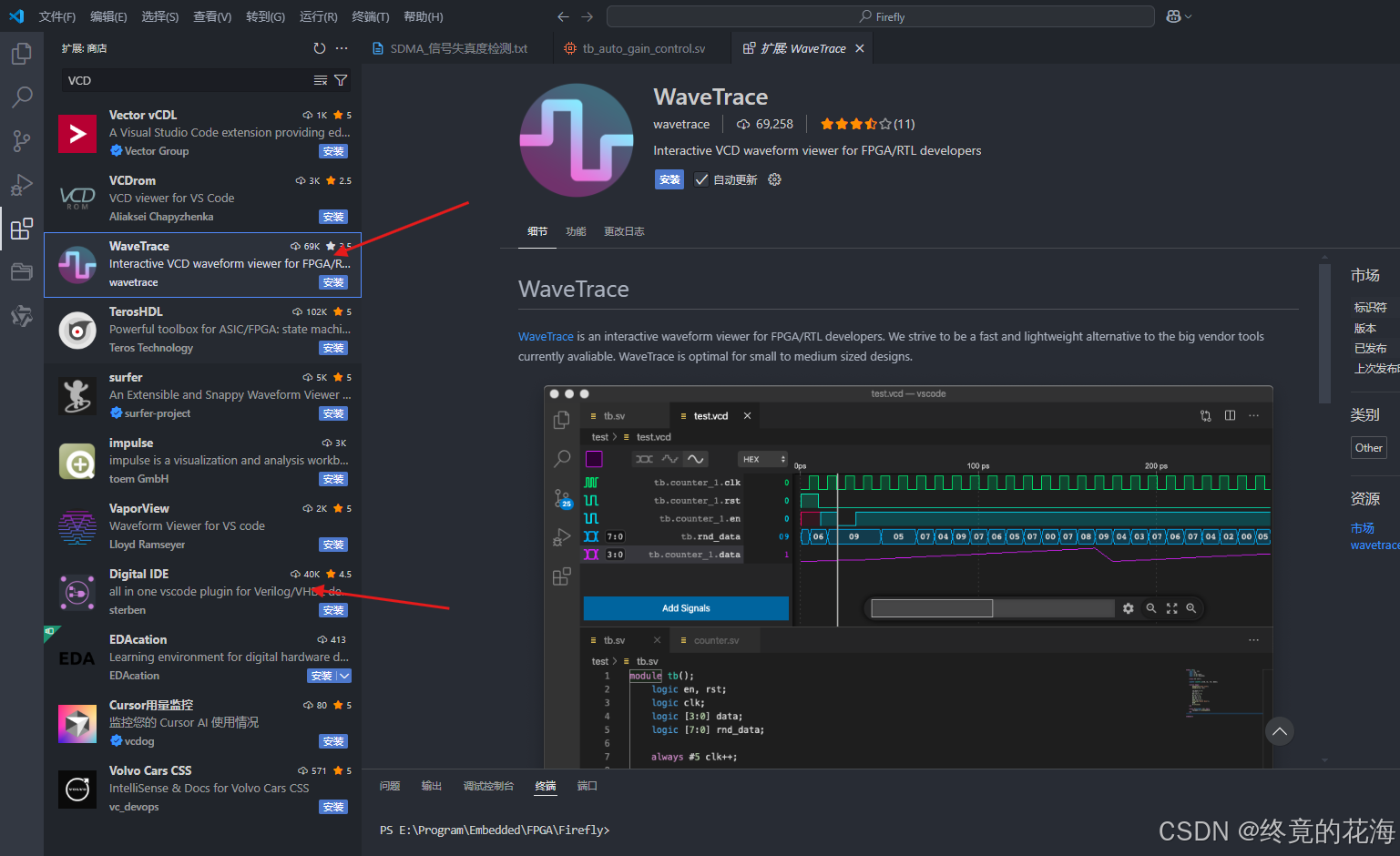Focus the Firefly command center search
Viewport: 1400px width, 856px height.
point(881,16)
